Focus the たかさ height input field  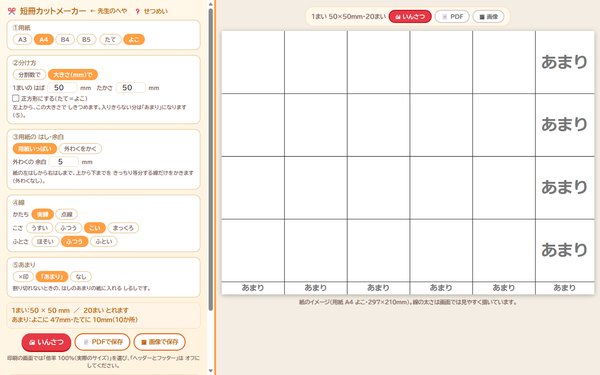[x=131, y=88]
